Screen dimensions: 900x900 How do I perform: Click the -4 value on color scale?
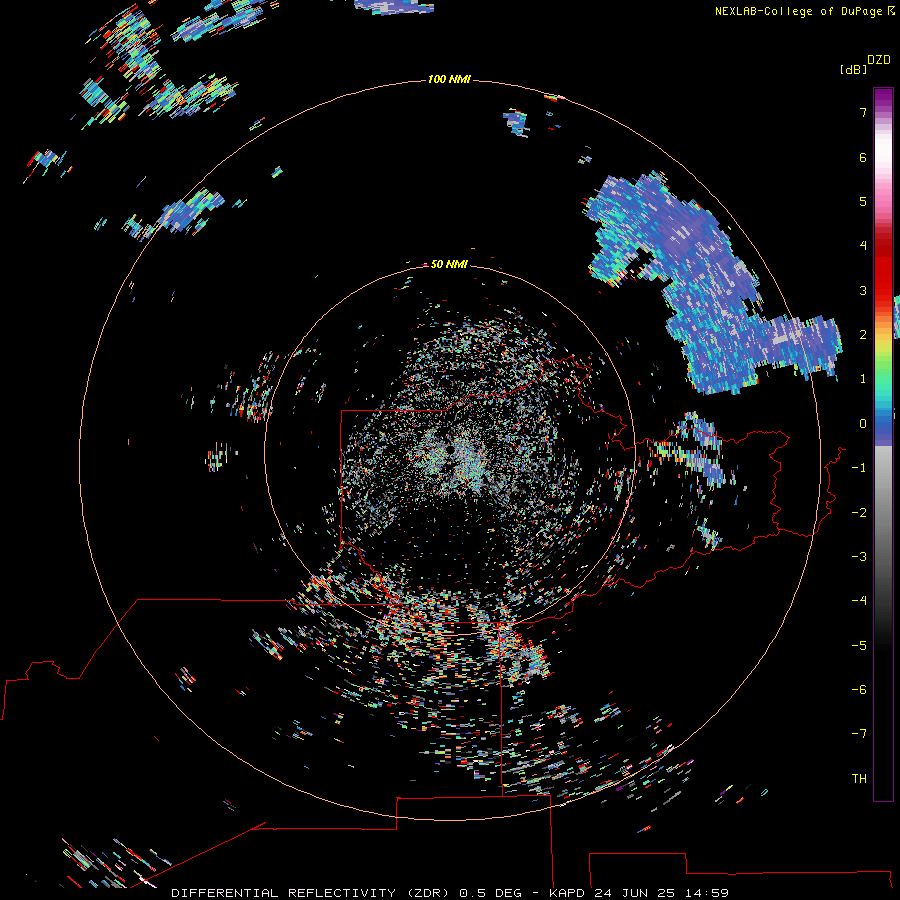click(x=859, y=601)
